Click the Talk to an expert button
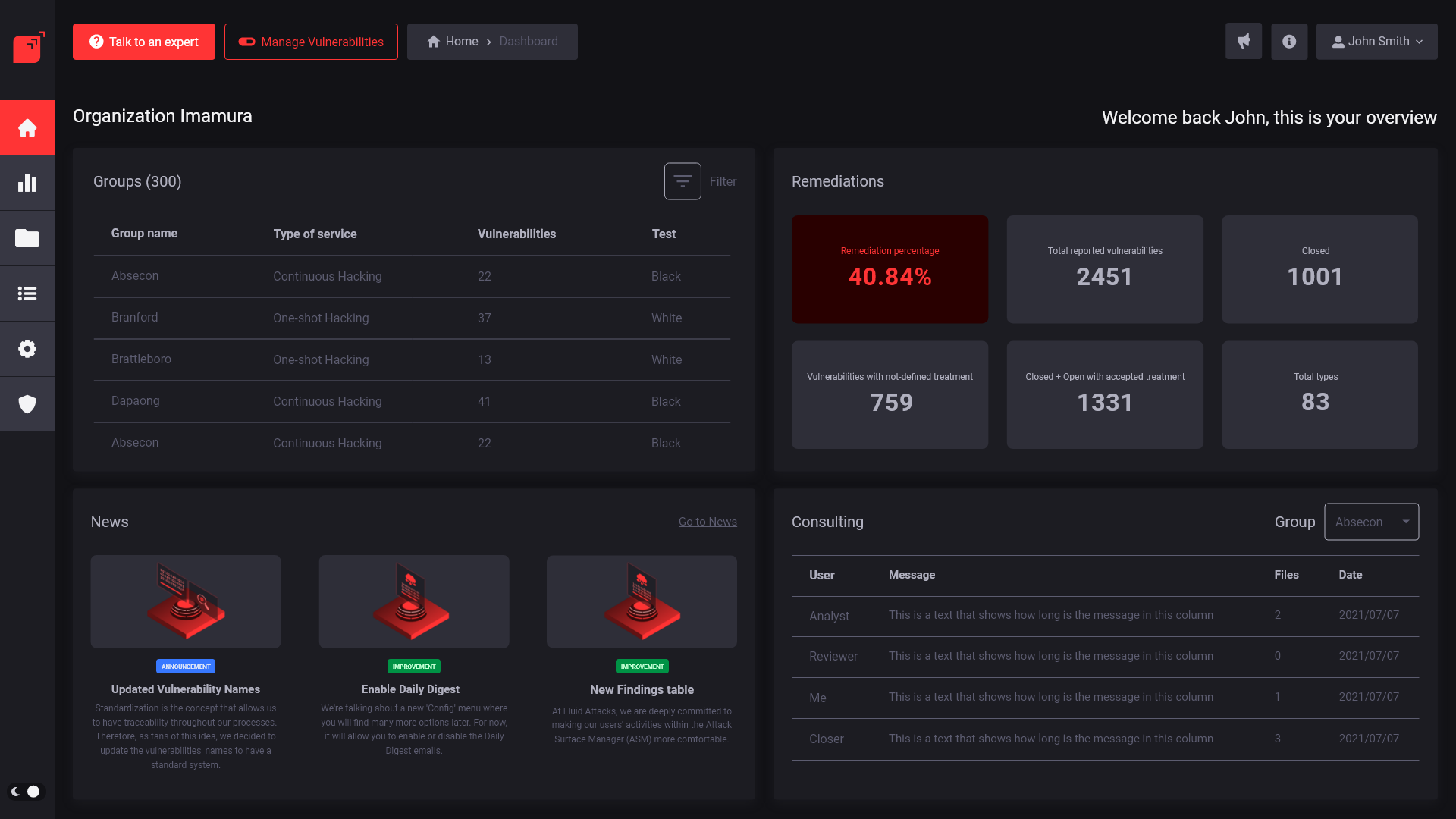Image resolution: width=1456 pixels, height=819 pixels. click(144, 42)
